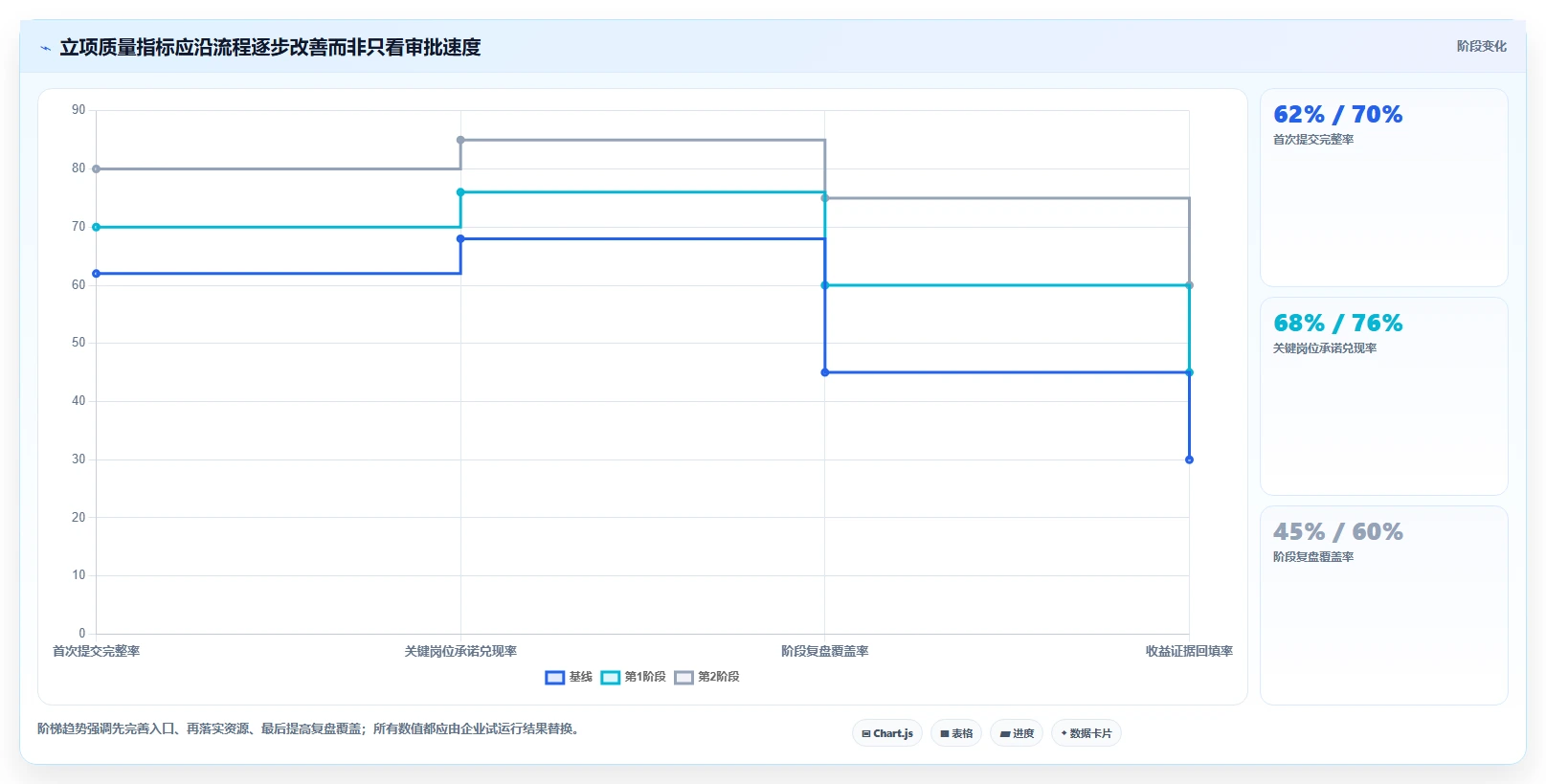Hide the 第2阶段 legend series

coord(706,677)
